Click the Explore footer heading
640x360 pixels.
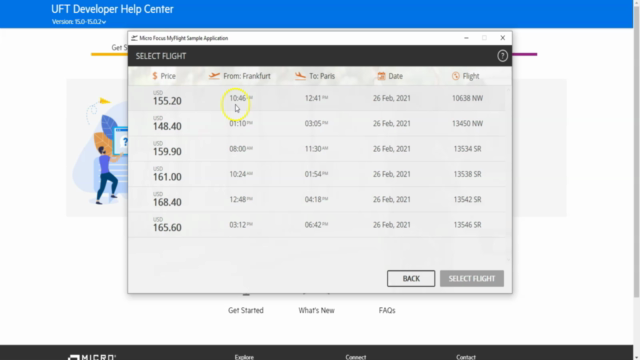point(244,357)
